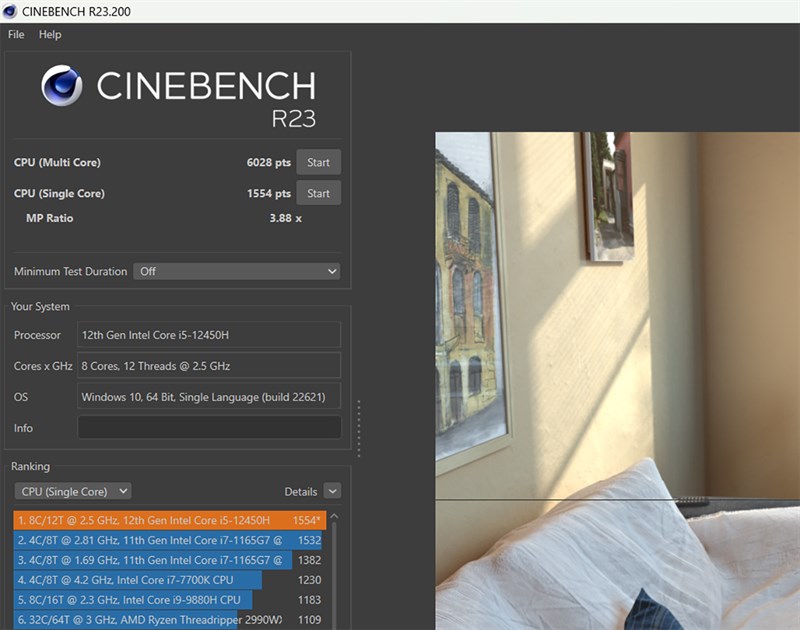800x630 pixels.
Task: Click the dotted panel divider handle
Action: click(x=359, y=429)
